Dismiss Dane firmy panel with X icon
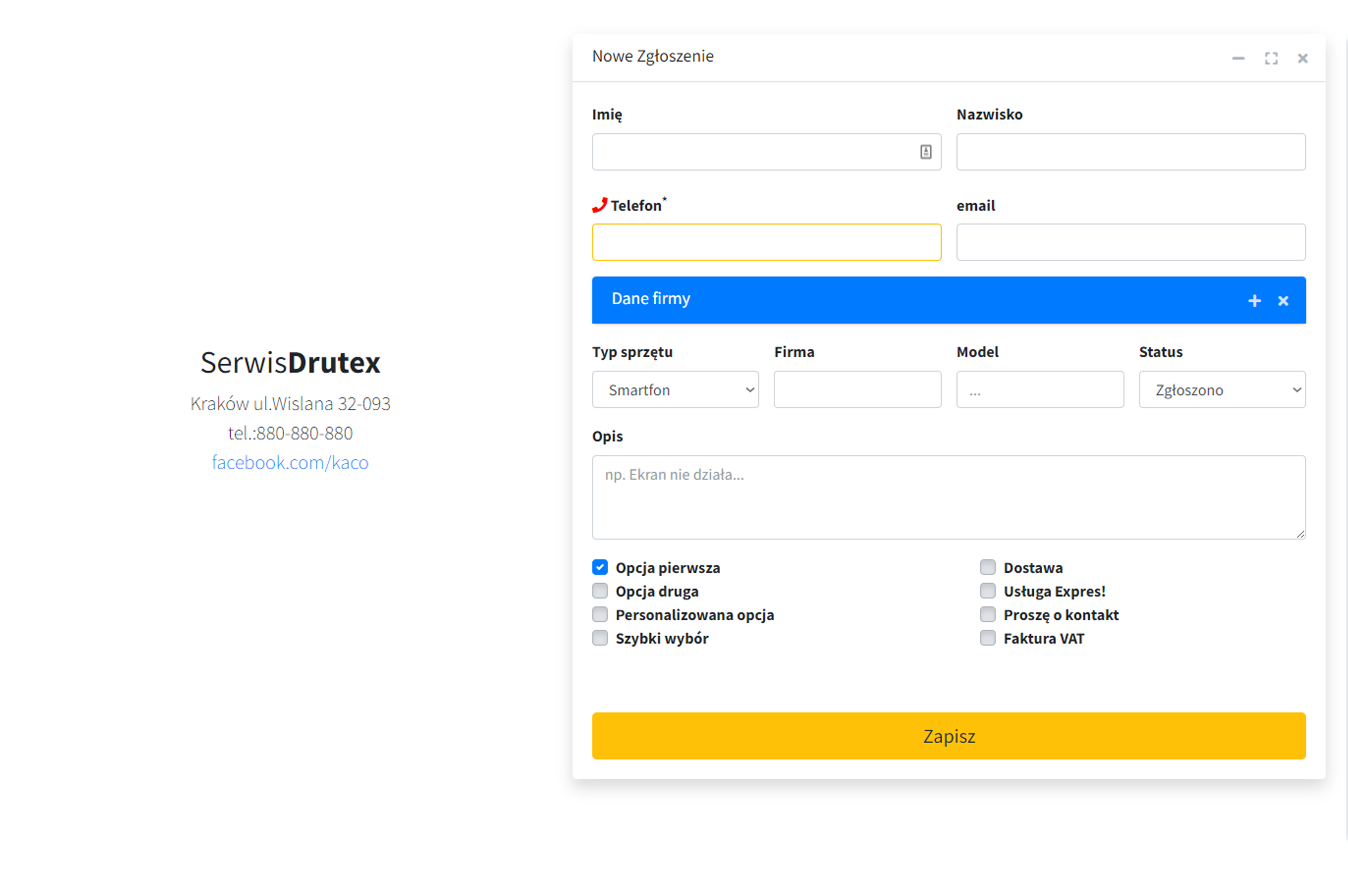Image resolution: width=1348 pixels, height=896 pixels. click(x=1283, y=301)
